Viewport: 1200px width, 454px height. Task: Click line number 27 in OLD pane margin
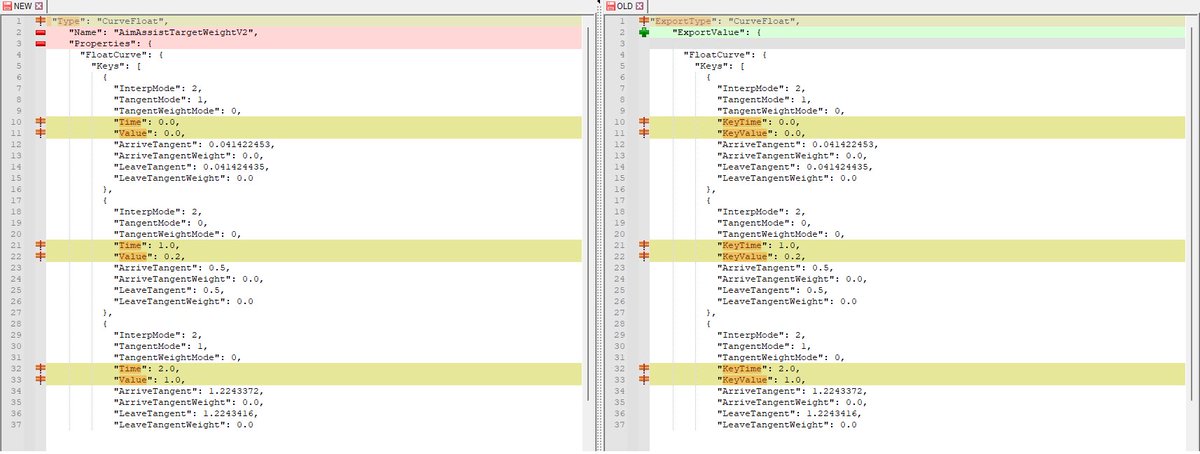pos(620,312)
